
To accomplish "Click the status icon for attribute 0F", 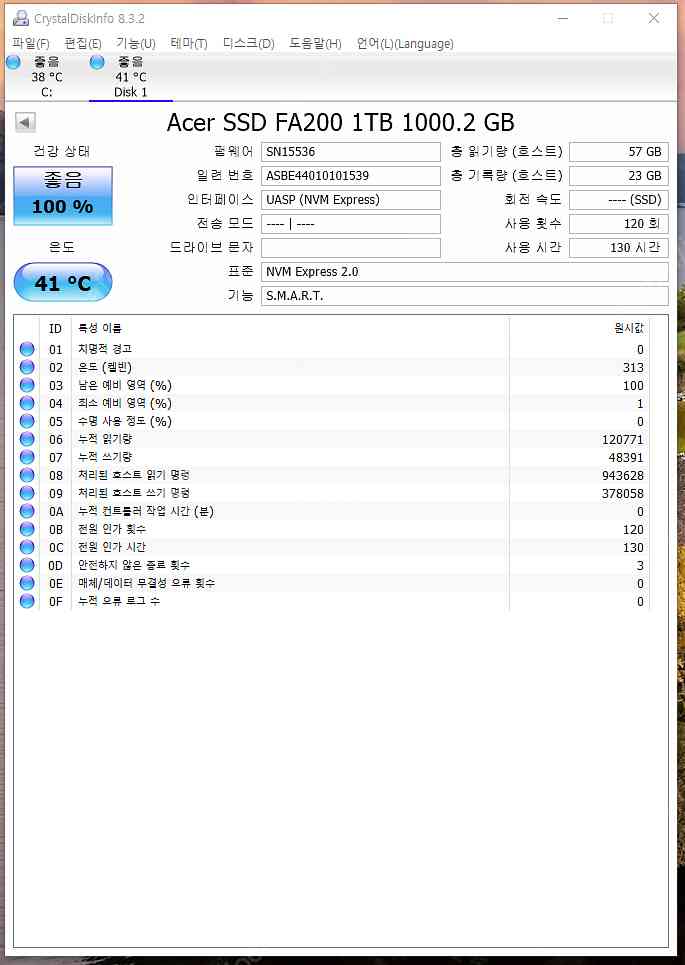I will [x=27, y=601].
